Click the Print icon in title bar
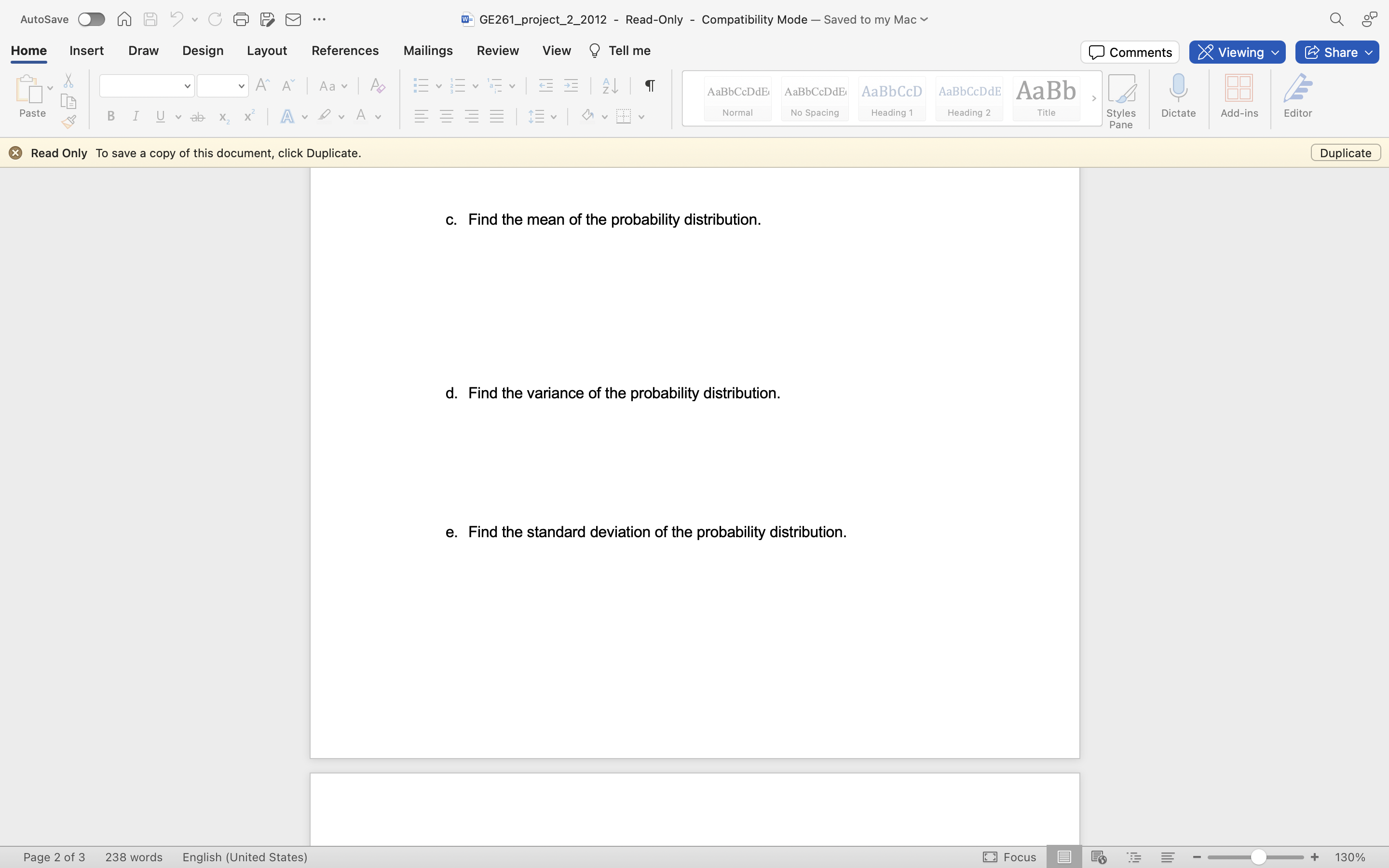Screen dimensions: 1389x868 (241, 19)
